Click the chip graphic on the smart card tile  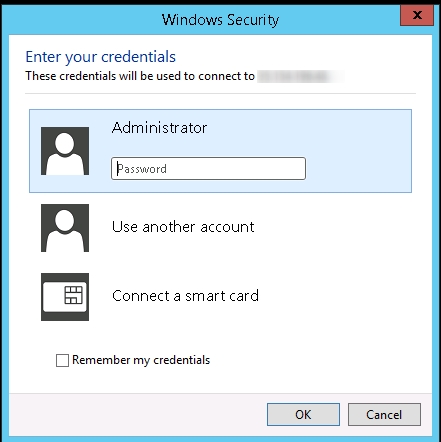[73, 295]
